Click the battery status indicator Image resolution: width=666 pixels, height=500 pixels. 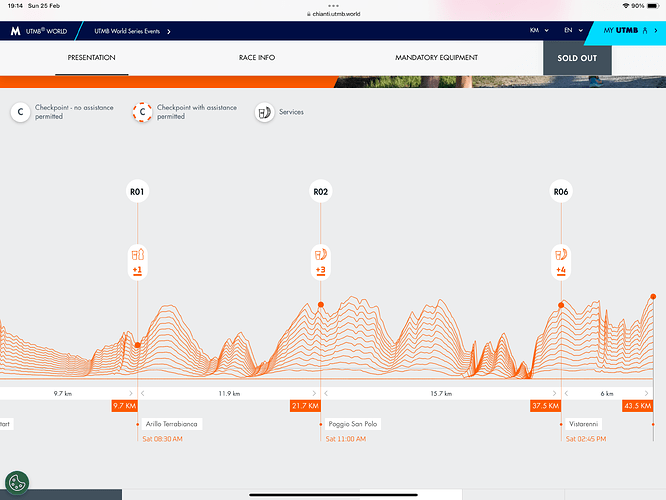pos(653,6)
